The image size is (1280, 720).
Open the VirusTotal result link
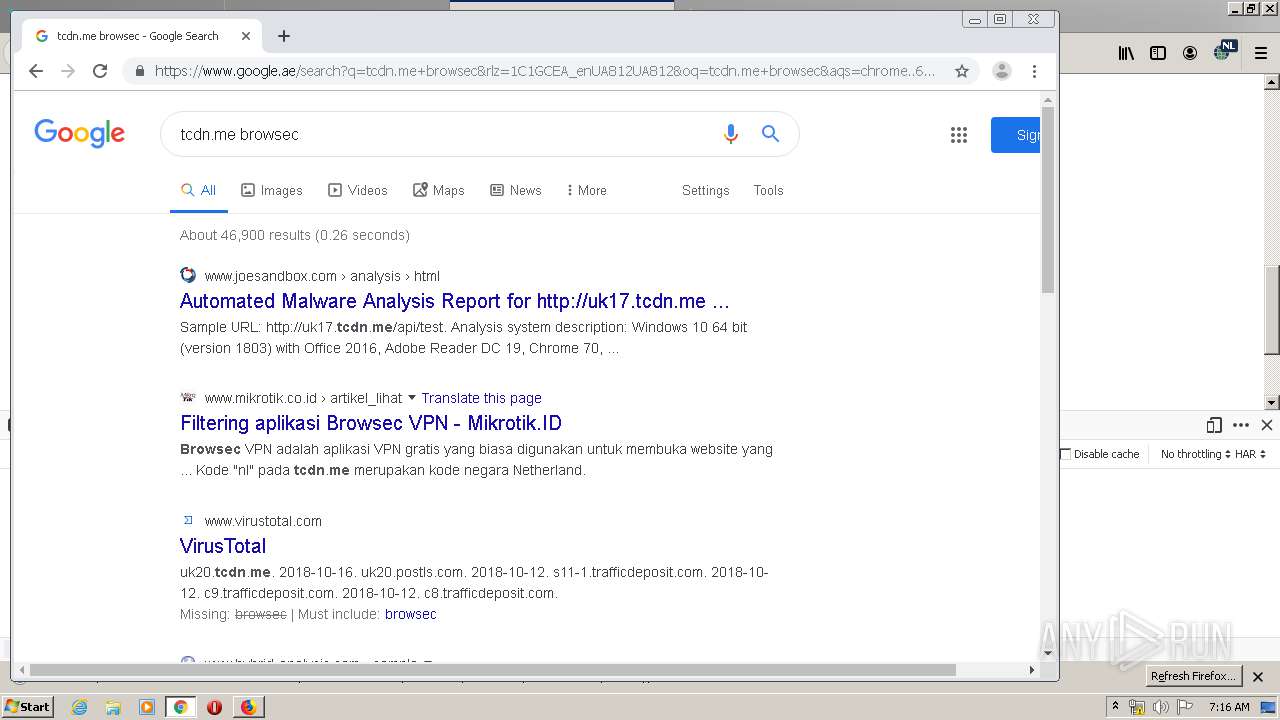(x=223, y=546)
